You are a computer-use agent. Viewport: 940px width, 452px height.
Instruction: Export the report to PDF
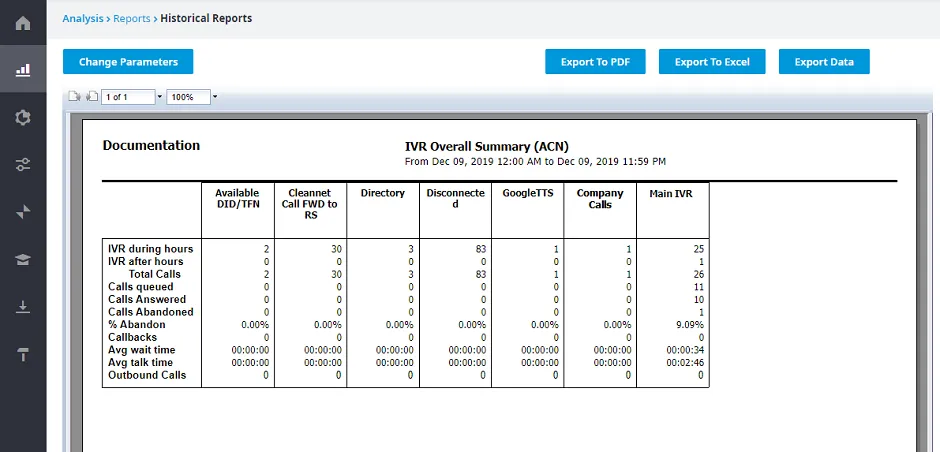point(595,62)
